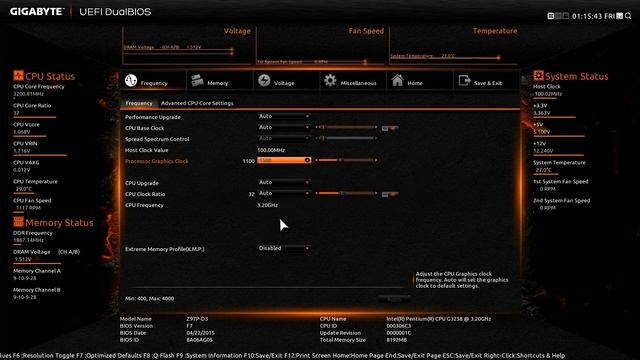Click 'F9 :System Information' shortcut hint
Screen dimensions: 640x360
coord(209,356)
